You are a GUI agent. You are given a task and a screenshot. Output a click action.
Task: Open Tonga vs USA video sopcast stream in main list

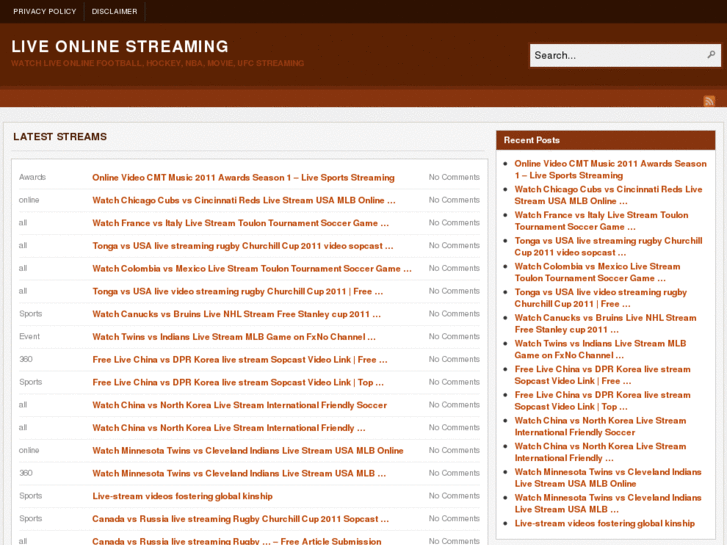coord(242,246)
